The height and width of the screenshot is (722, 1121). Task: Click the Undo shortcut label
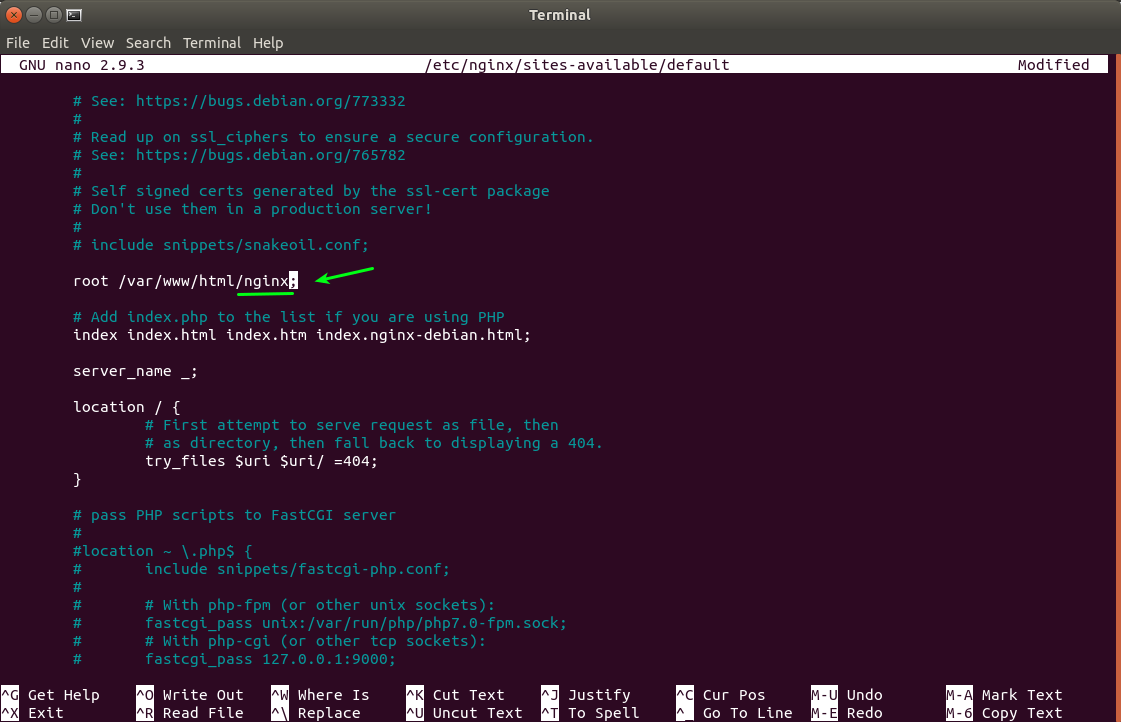pos(864,695)
